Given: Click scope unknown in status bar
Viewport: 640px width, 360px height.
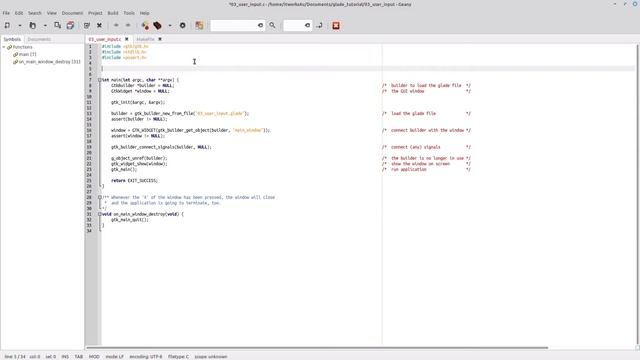Looking at the screenshot, I should [x=211, y=357].
